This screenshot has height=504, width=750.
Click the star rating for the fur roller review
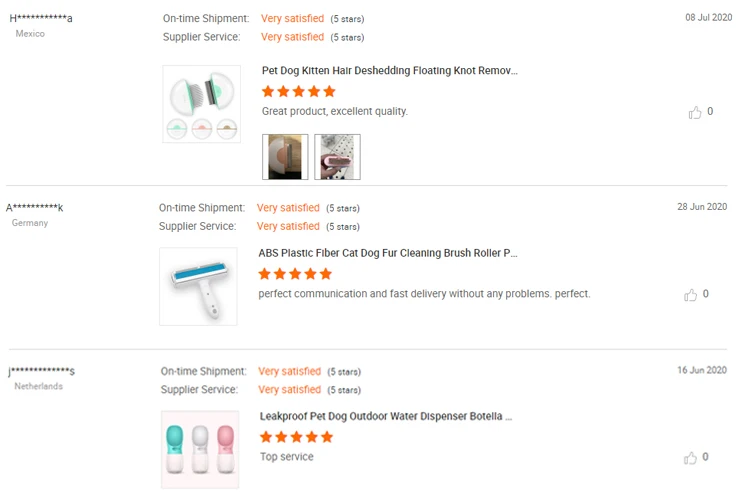295,274
